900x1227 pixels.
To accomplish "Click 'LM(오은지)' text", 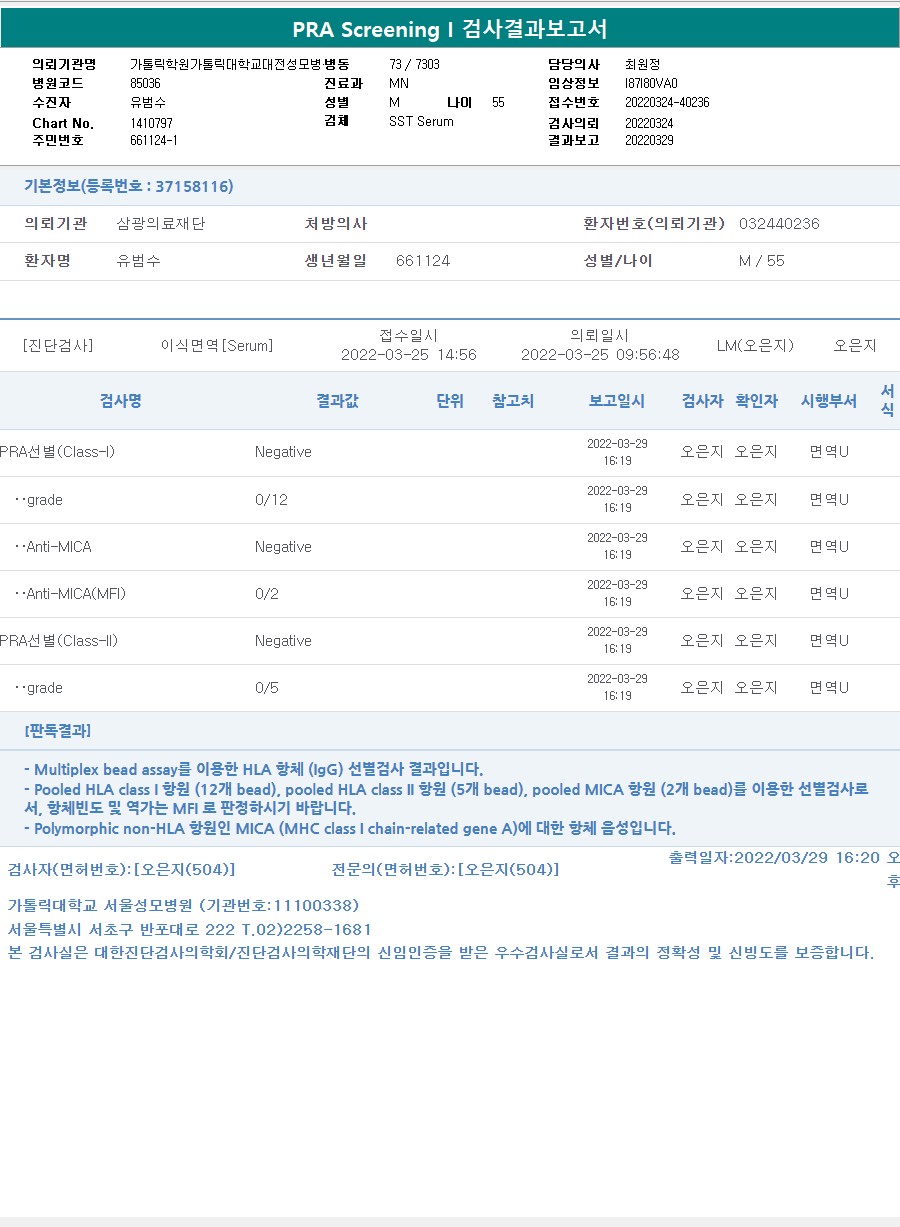I will [755, 345].
